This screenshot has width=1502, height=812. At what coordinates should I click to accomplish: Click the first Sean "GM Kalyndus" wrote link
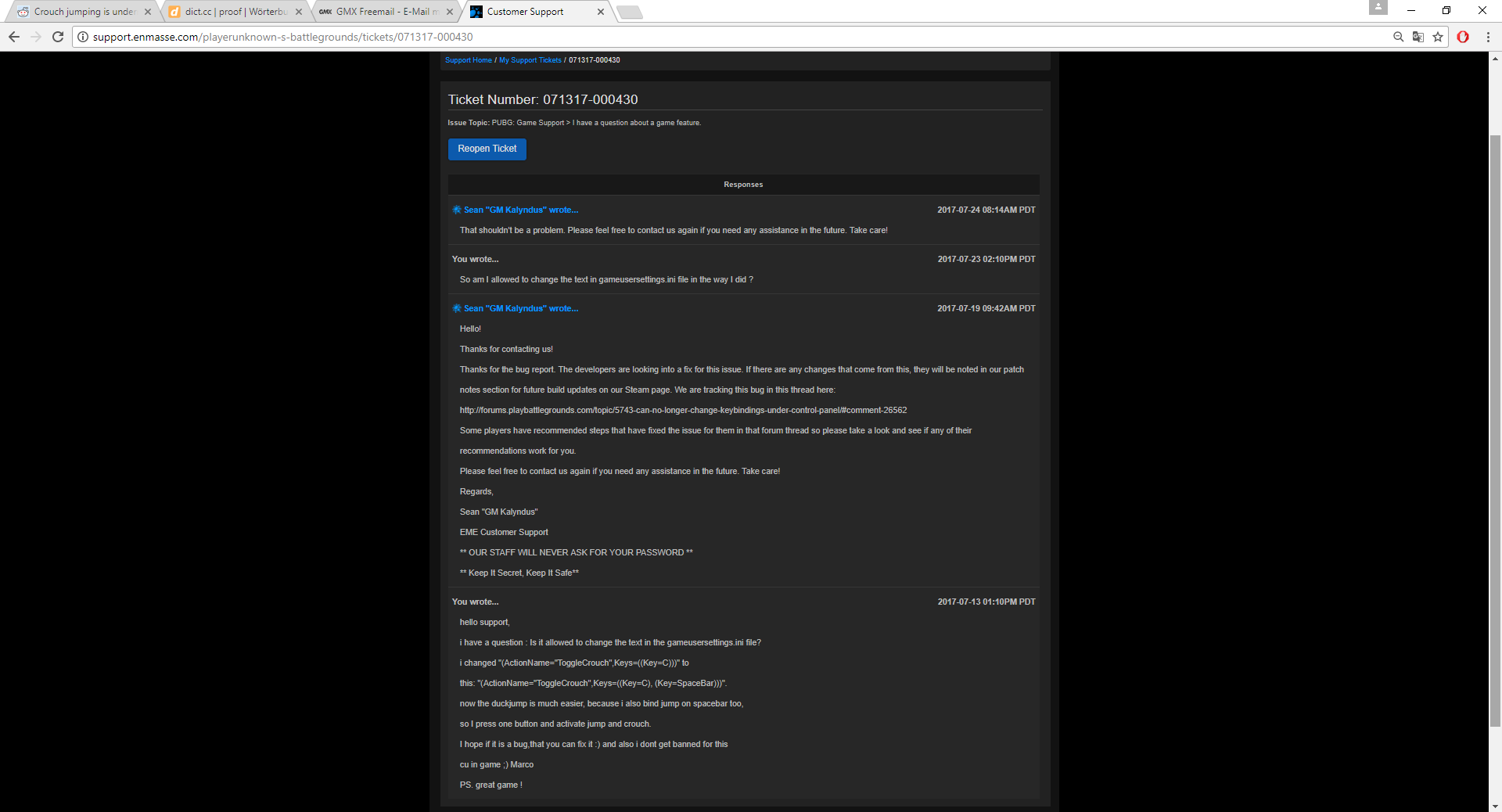[521, 210]
